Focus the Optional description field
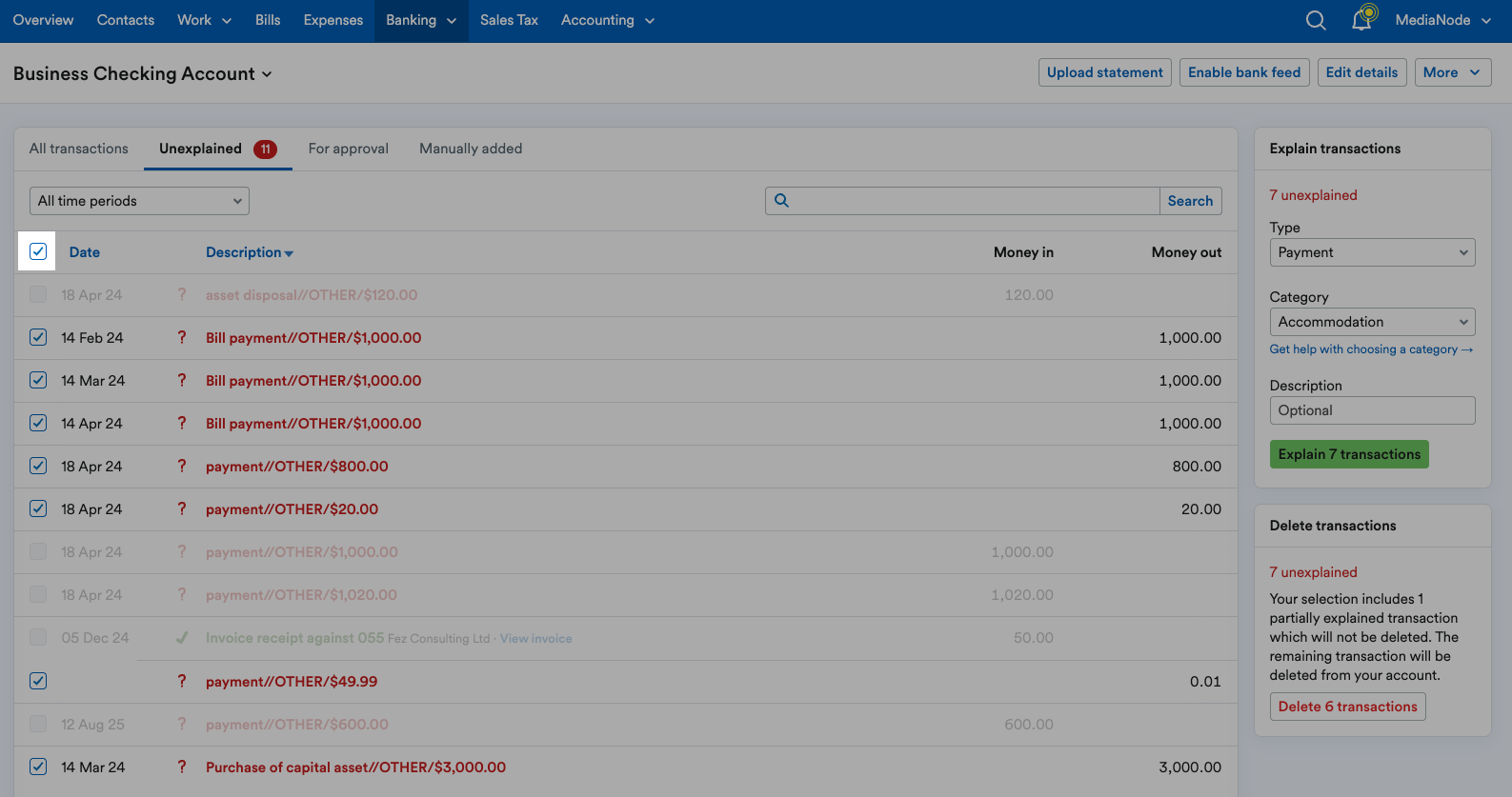The image size is (1512, 797). click(1372, 410)
